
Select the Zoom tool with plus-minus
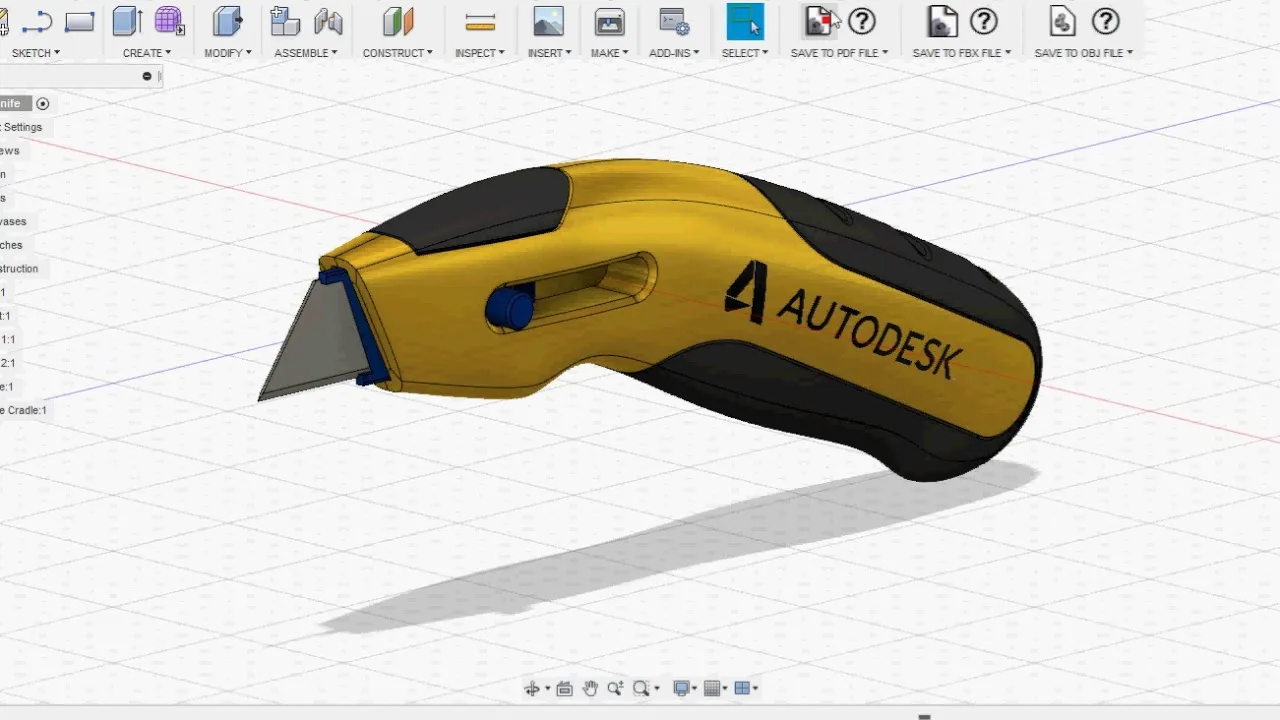pyautogui.click(x=615, y=688)
